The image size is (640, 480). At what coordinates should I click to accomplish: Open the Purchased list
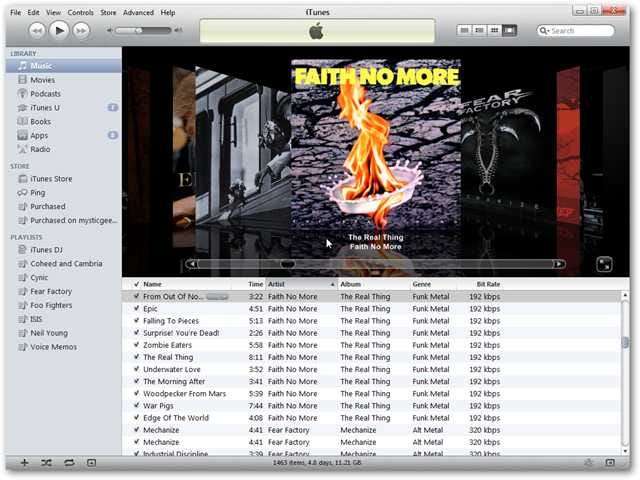coord(64,207)
